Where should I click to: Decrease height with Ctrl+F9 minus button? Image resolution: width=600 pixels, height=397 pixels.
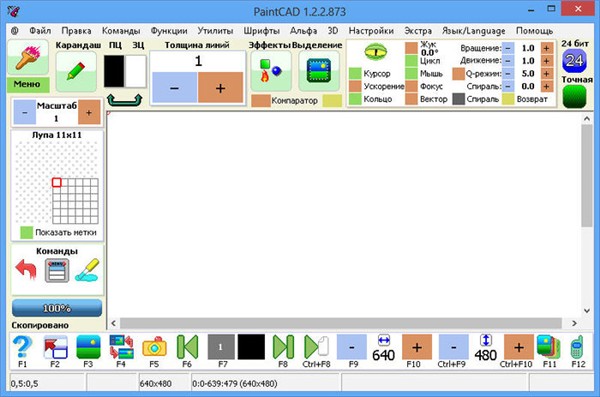(453, 347)
